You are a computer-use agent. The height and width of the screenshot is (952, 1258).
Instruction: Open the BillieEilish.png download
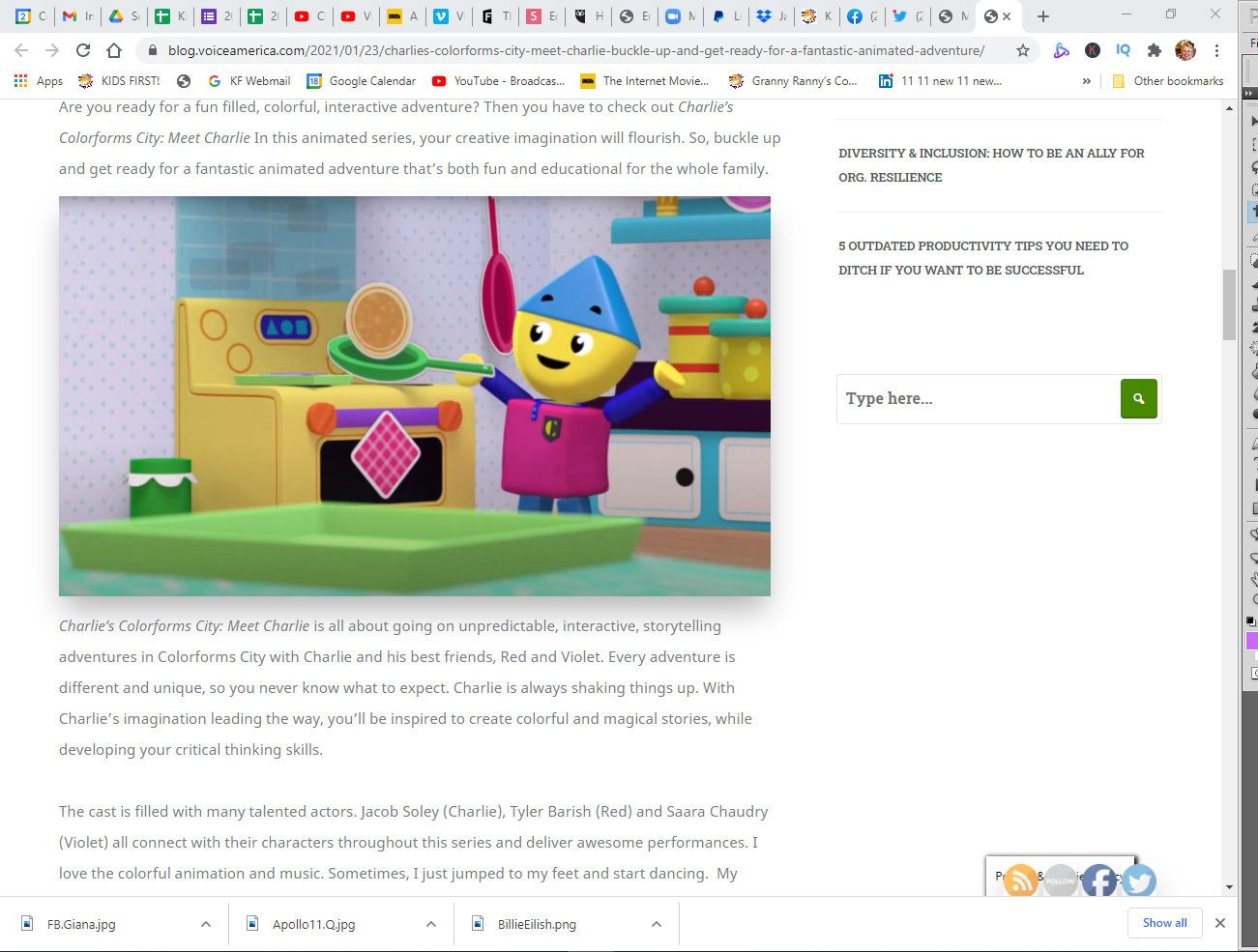click(x=537, y=924)
